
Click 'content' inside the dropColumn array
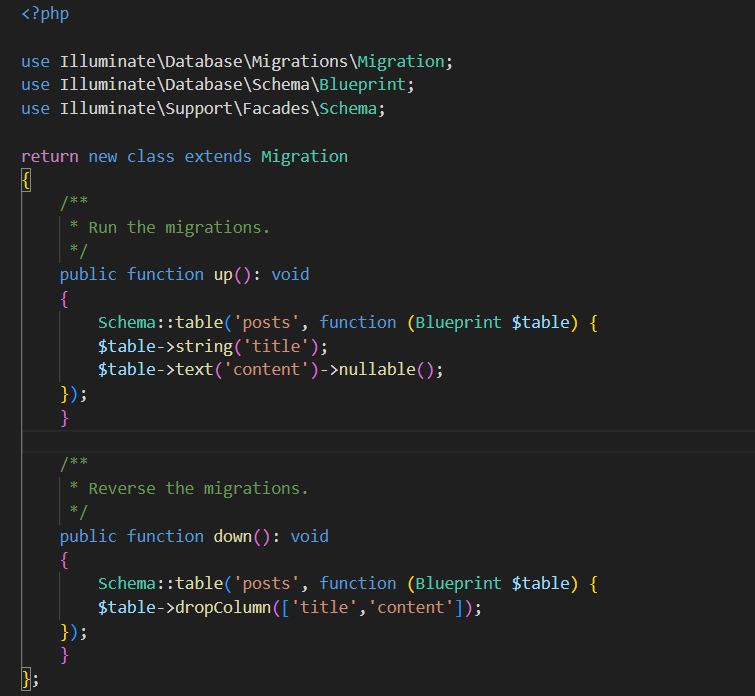pos(410,607)
